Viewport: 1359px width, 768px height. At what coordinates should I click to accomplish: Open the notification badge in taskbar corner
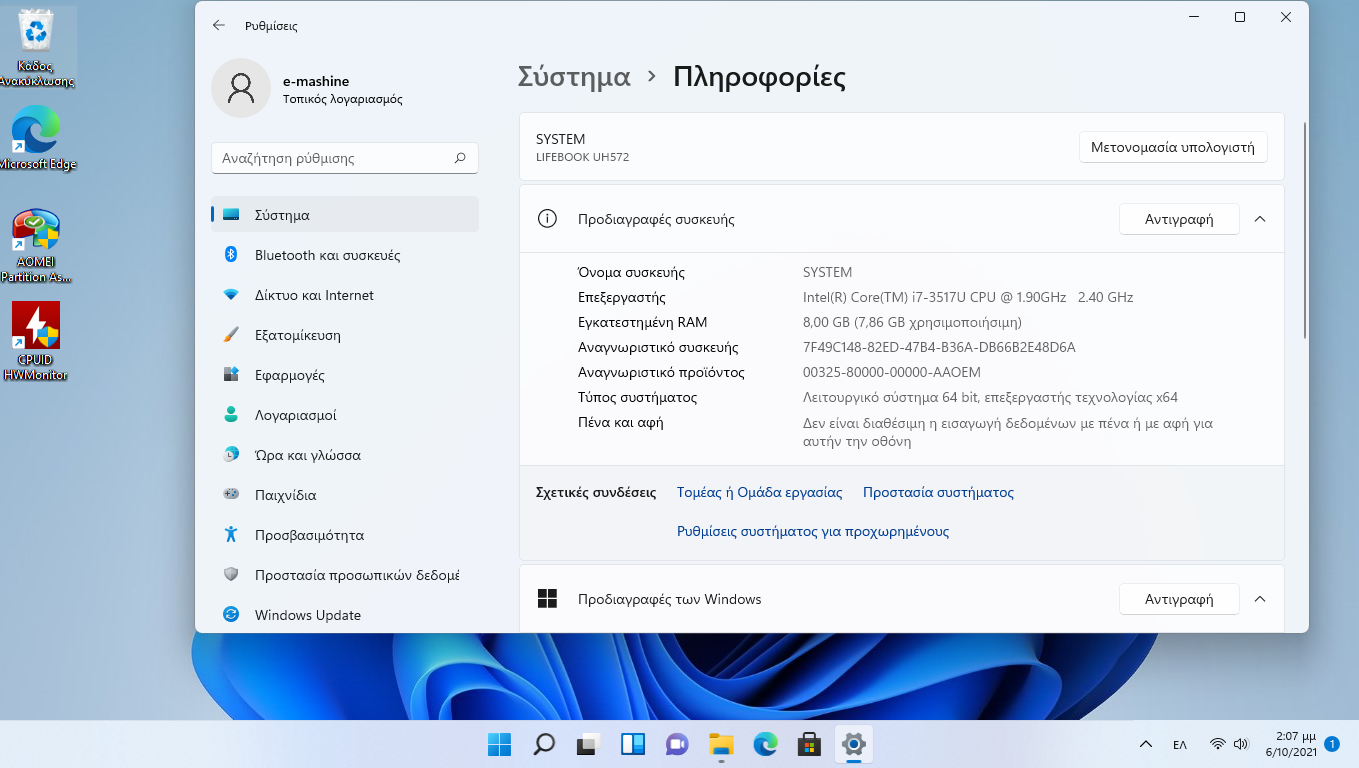pos(1331,744)
